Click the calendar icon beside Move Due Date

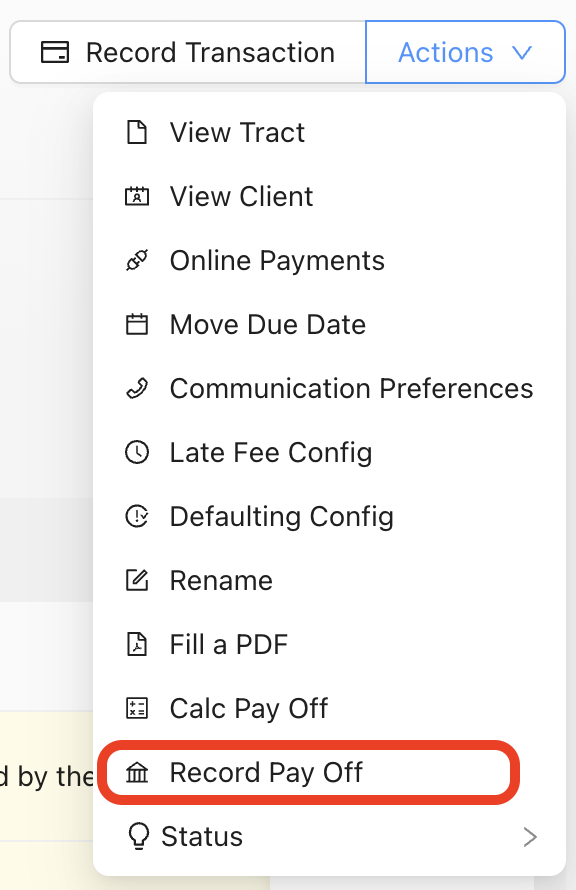point(137,325)
